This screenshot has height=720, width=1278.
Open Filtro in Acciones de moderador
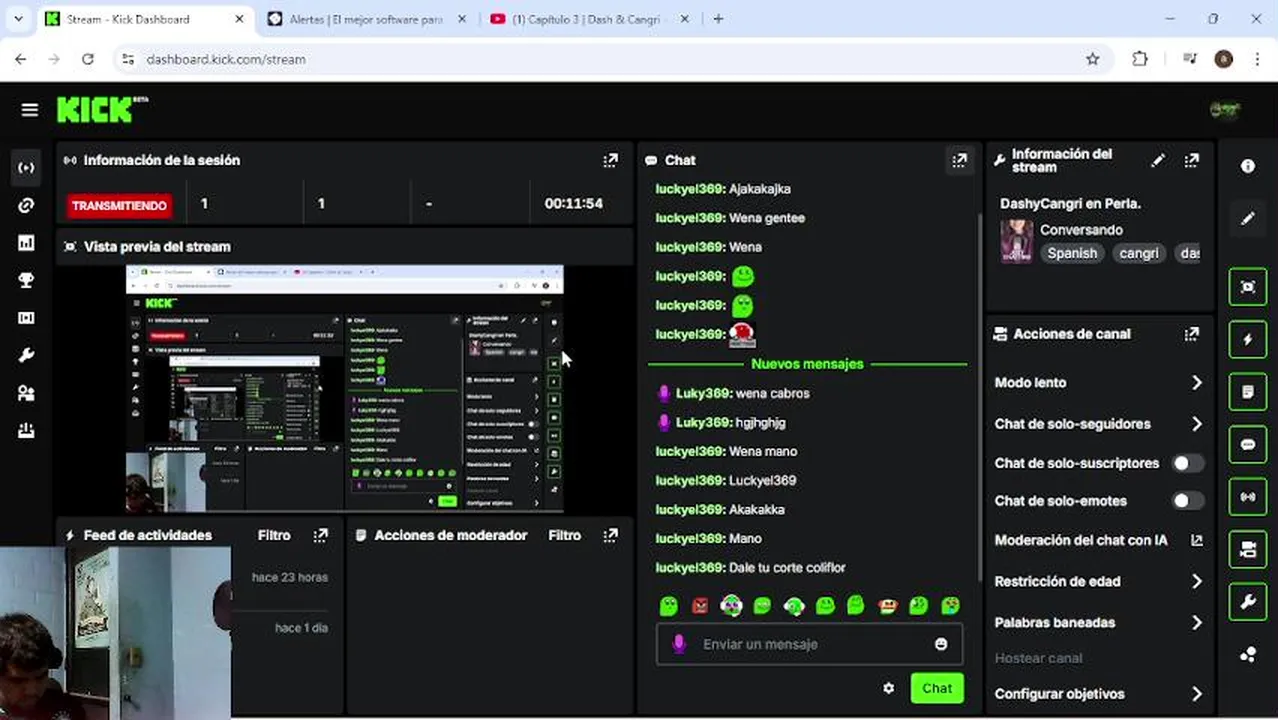(564, 535)
